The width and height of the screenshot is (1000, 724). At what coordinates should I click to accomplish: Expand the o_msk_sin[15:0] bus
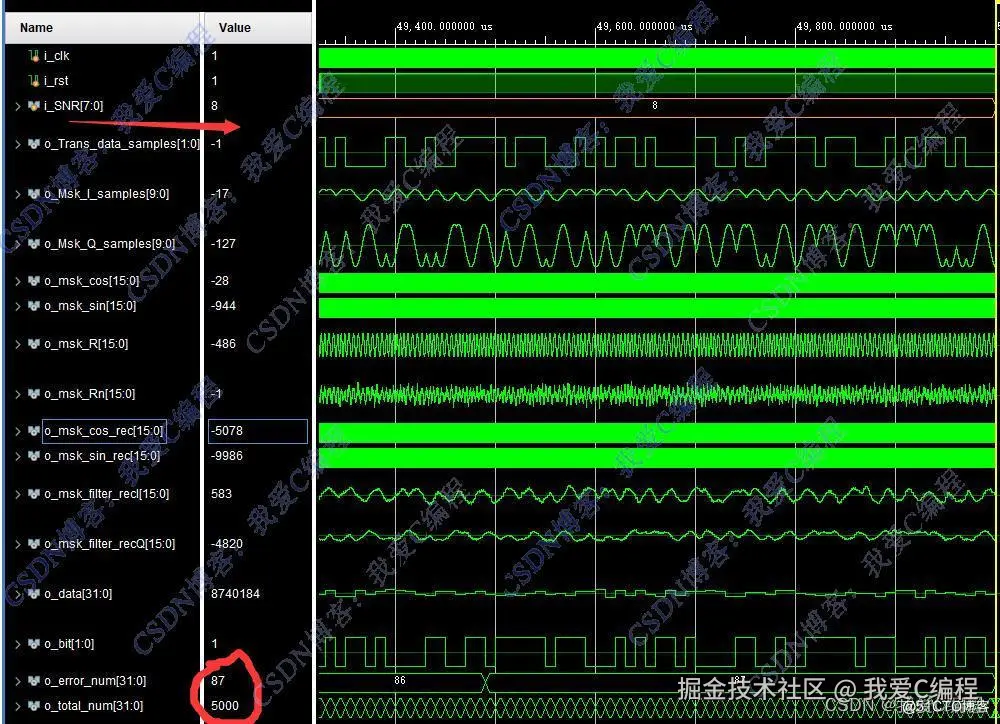(x=18, y=307)
